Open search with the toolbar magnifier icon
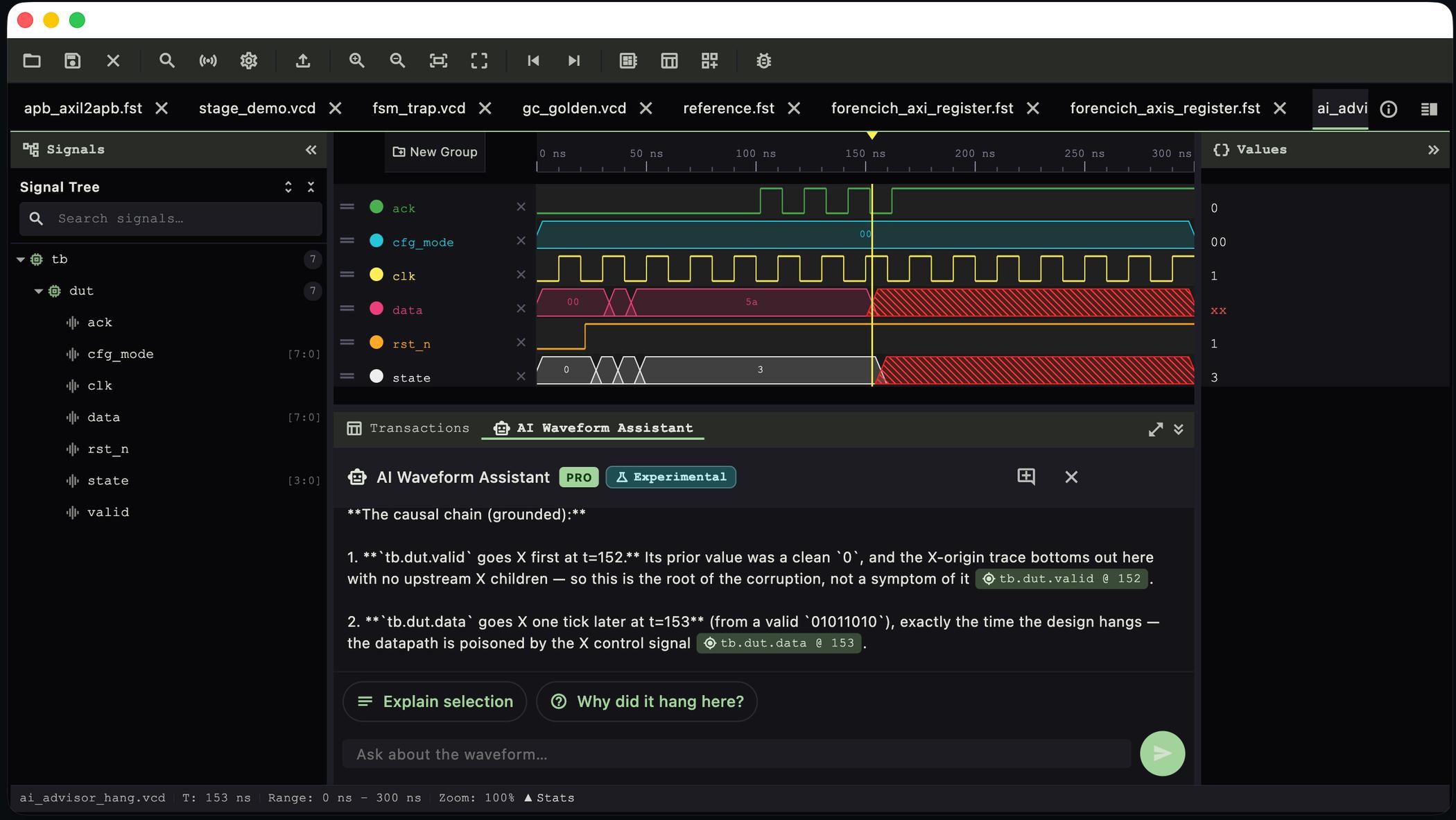The width and height of the screenshot is (1456, 820). (167, 61)
